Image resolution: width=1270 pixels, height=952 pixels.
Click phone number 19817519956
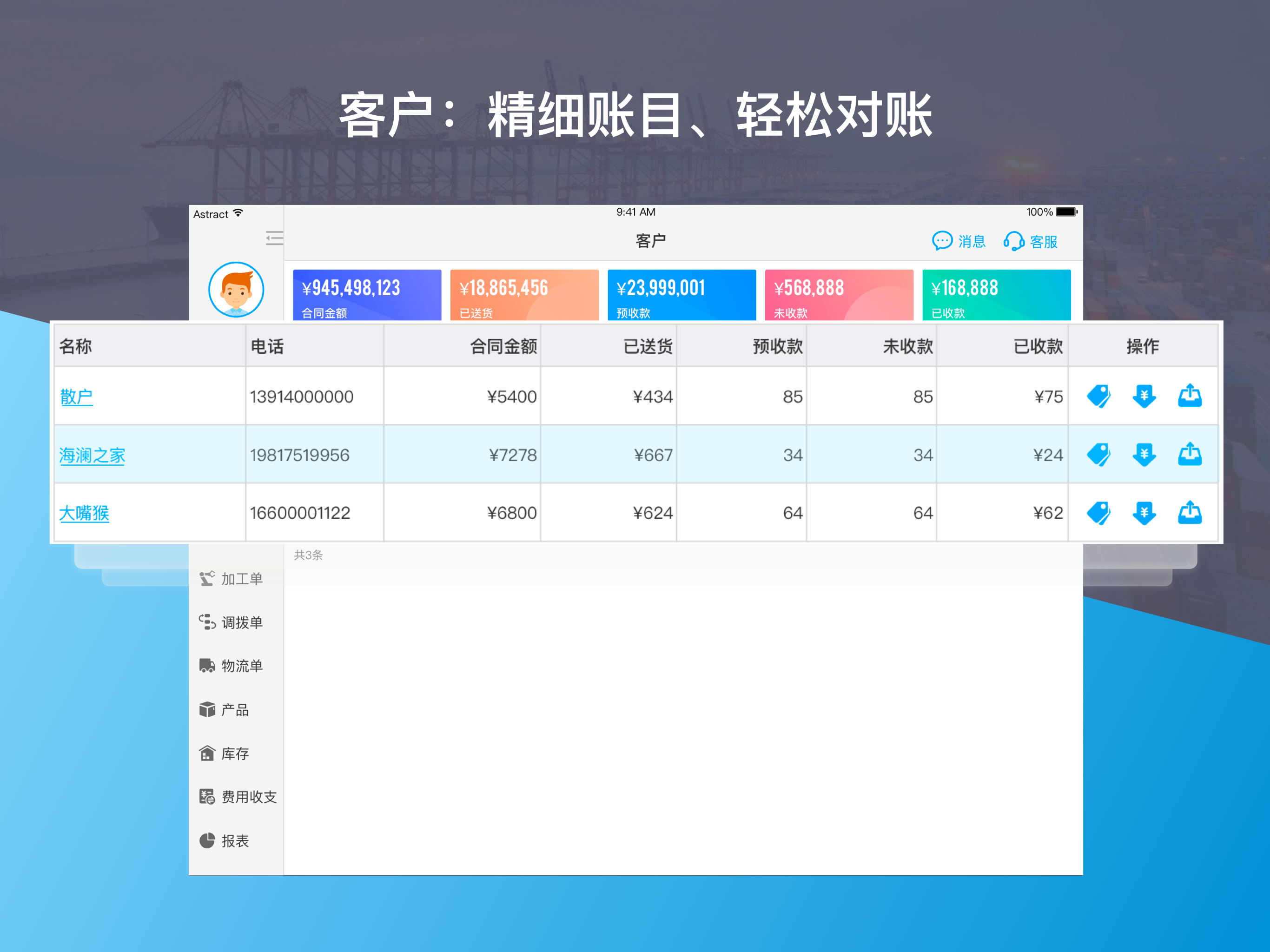pyautogui.click(x=300, y=455)
